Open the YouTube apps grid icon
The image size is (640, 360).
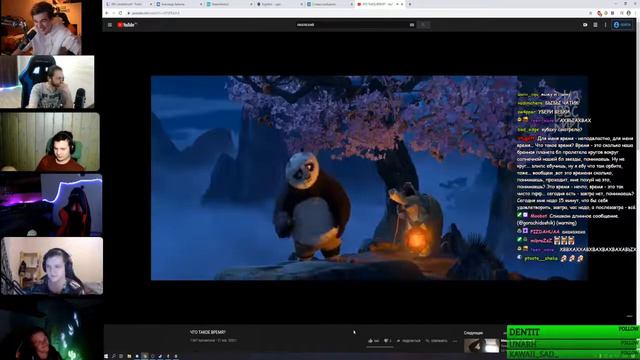[x=595, y=25]
